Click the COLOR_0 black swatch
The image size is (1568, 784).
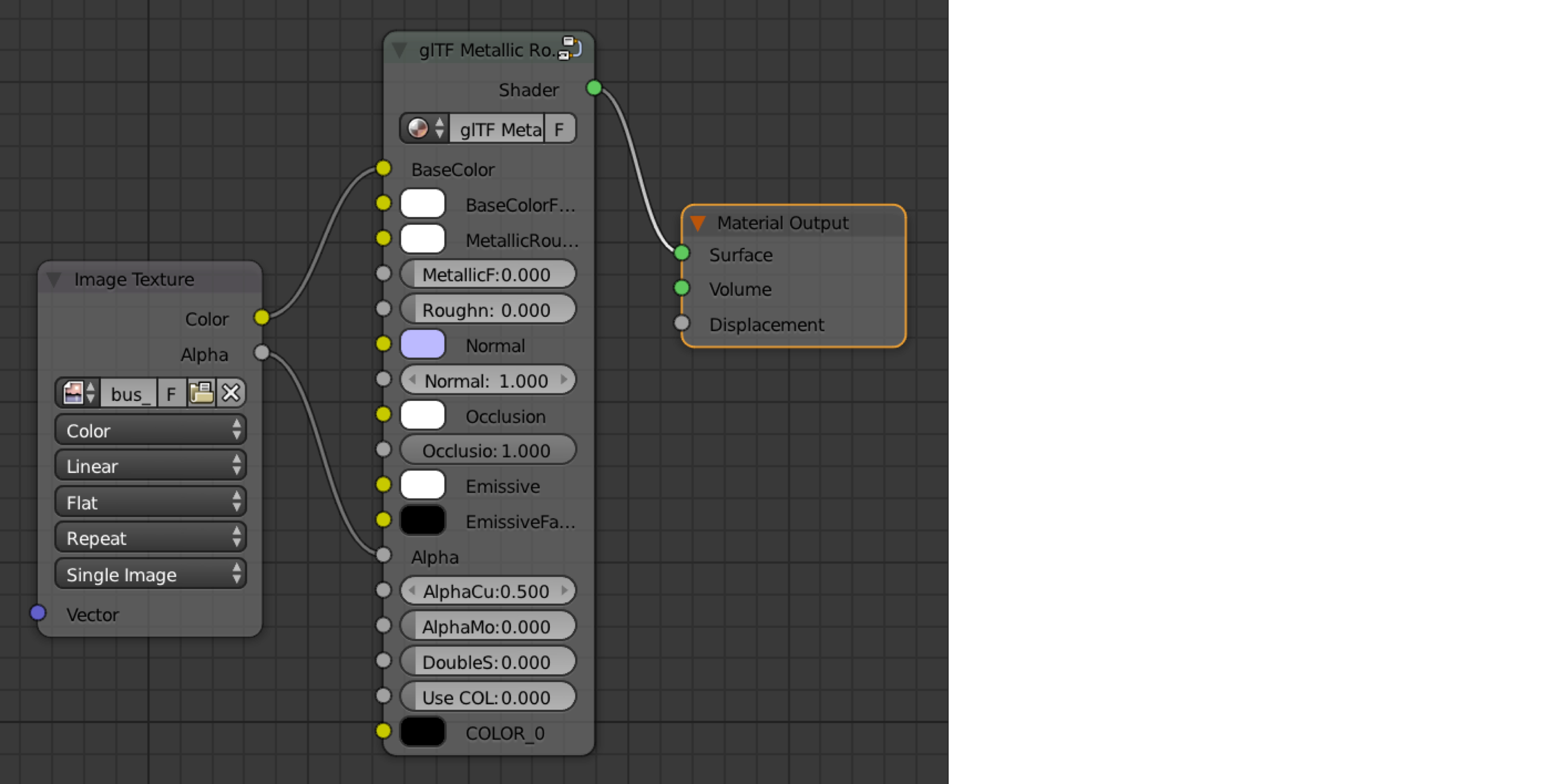[x=422, y=732]
